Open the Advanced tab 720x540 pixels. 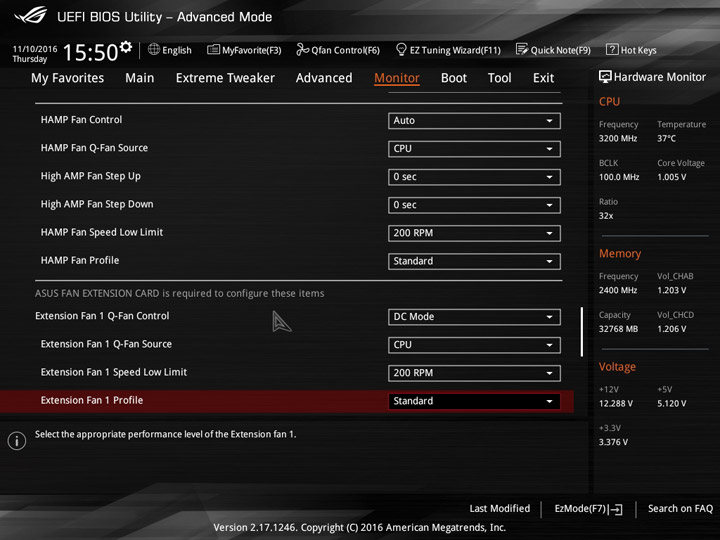tap(324, 78)
